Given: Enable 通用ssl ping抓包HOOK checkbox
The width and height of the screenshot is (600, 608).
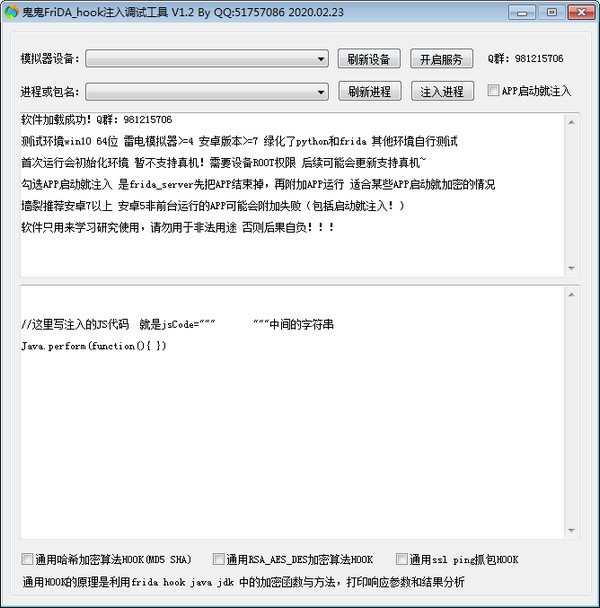Looking at the screenshot, I should point(402,559).
